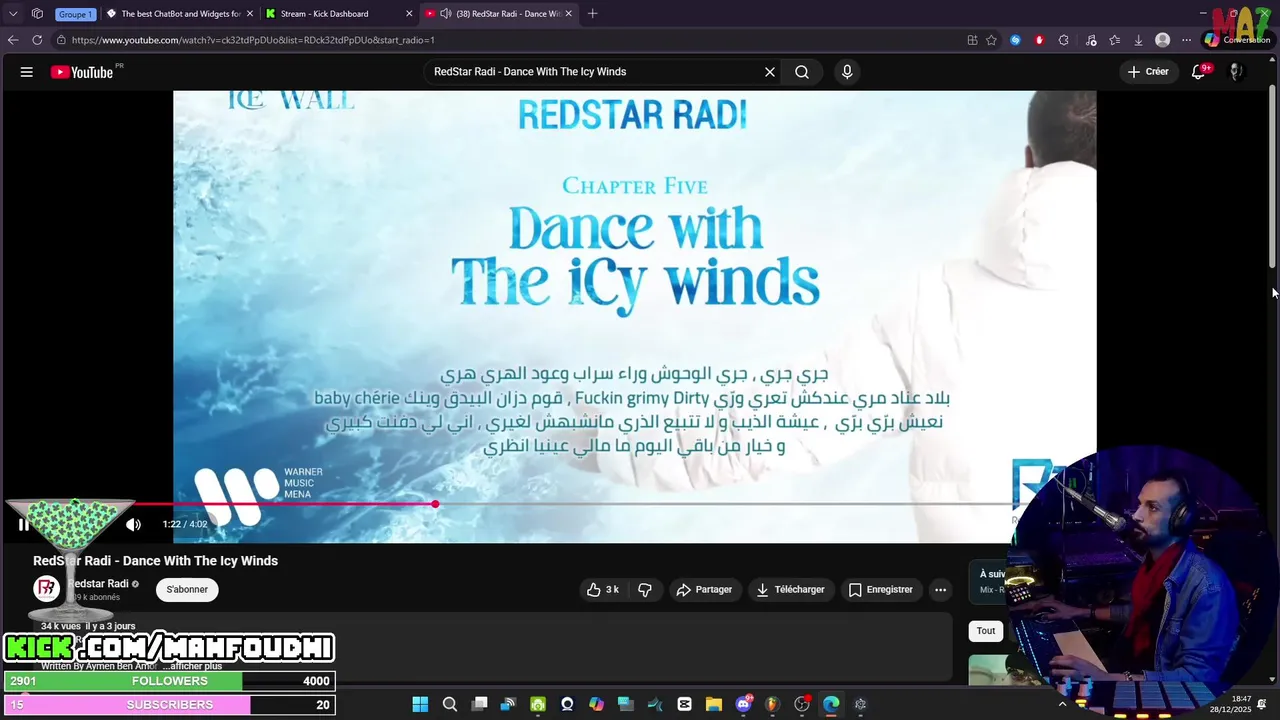Open the Créer button
1280x720 pixels.
click(x=1148, y=72)
